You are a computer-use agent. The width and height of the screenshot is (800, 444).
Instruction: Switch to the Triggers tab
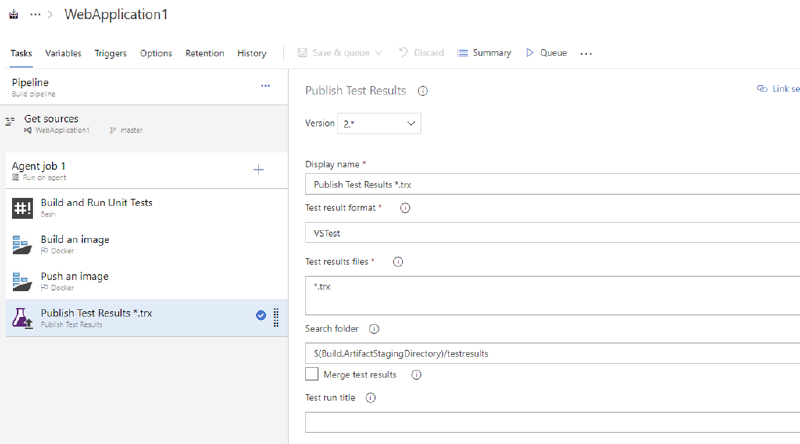tap(111, 53)
